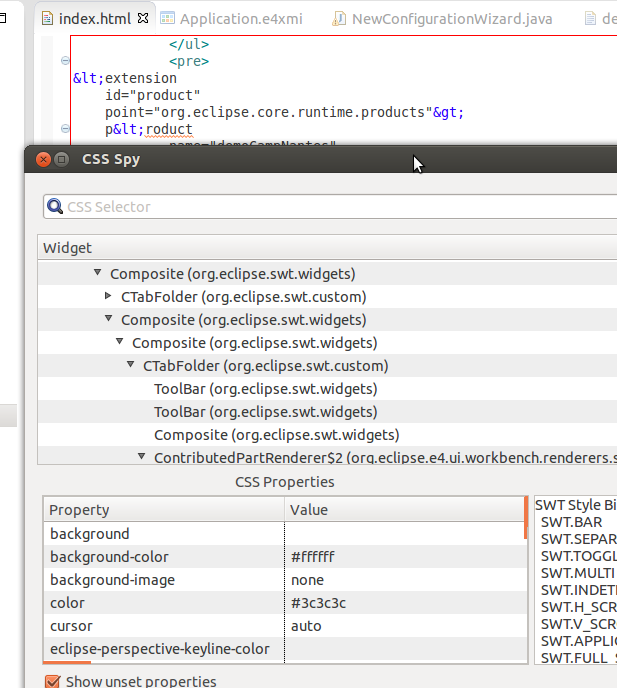Click the Widget column header
This screenshot has height=688, width=617.
tap(327, 248)
